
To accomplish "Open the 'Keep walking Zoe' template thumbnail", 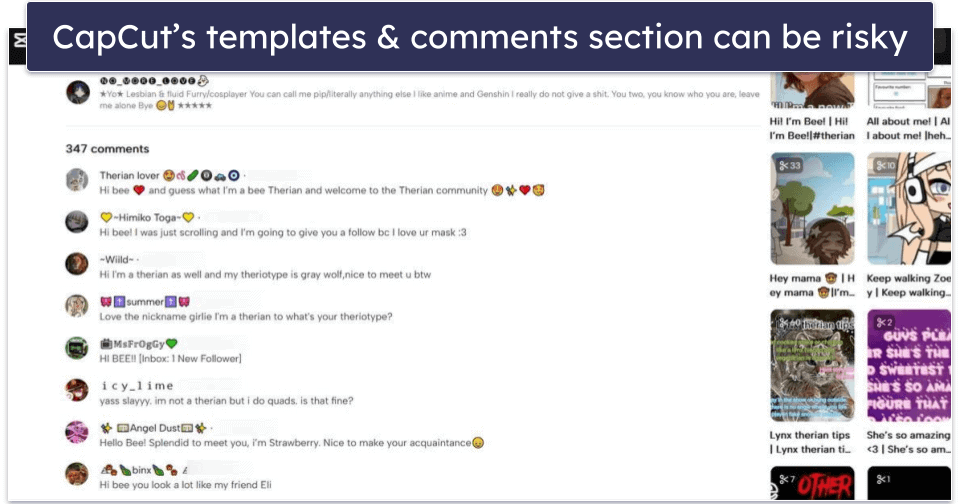I will [908, 207].
